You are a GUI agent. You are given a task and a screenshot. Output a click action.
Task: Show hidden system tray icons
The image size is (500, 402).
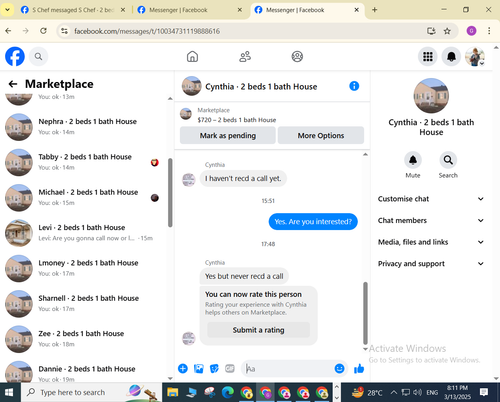tap(394, 392)
